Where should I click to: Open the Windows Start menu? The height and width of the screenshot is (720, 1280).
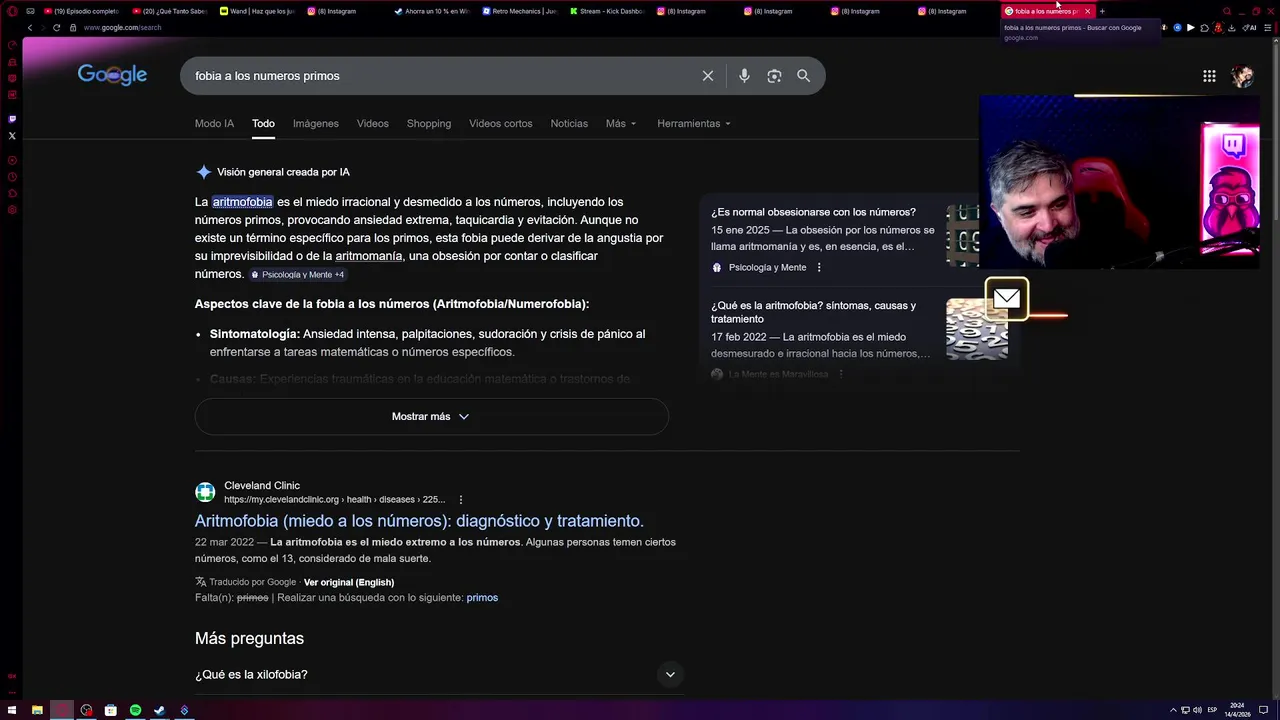(x=12, y=710)
